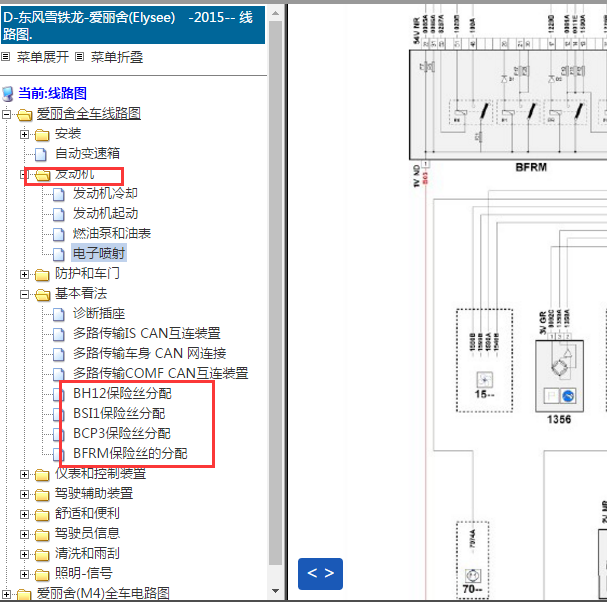Click the 清洗和雨刮 folder icon
Image resolution: width=607 pixels, height=602 pixels.
click(42, 554)
